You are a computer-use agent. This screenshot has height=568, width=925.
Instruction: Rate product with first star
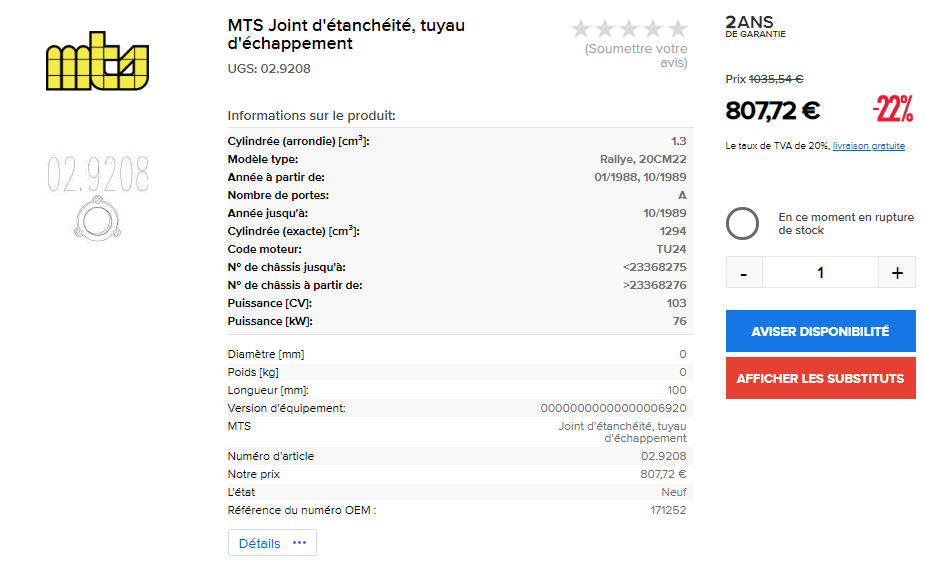(582, 29)
